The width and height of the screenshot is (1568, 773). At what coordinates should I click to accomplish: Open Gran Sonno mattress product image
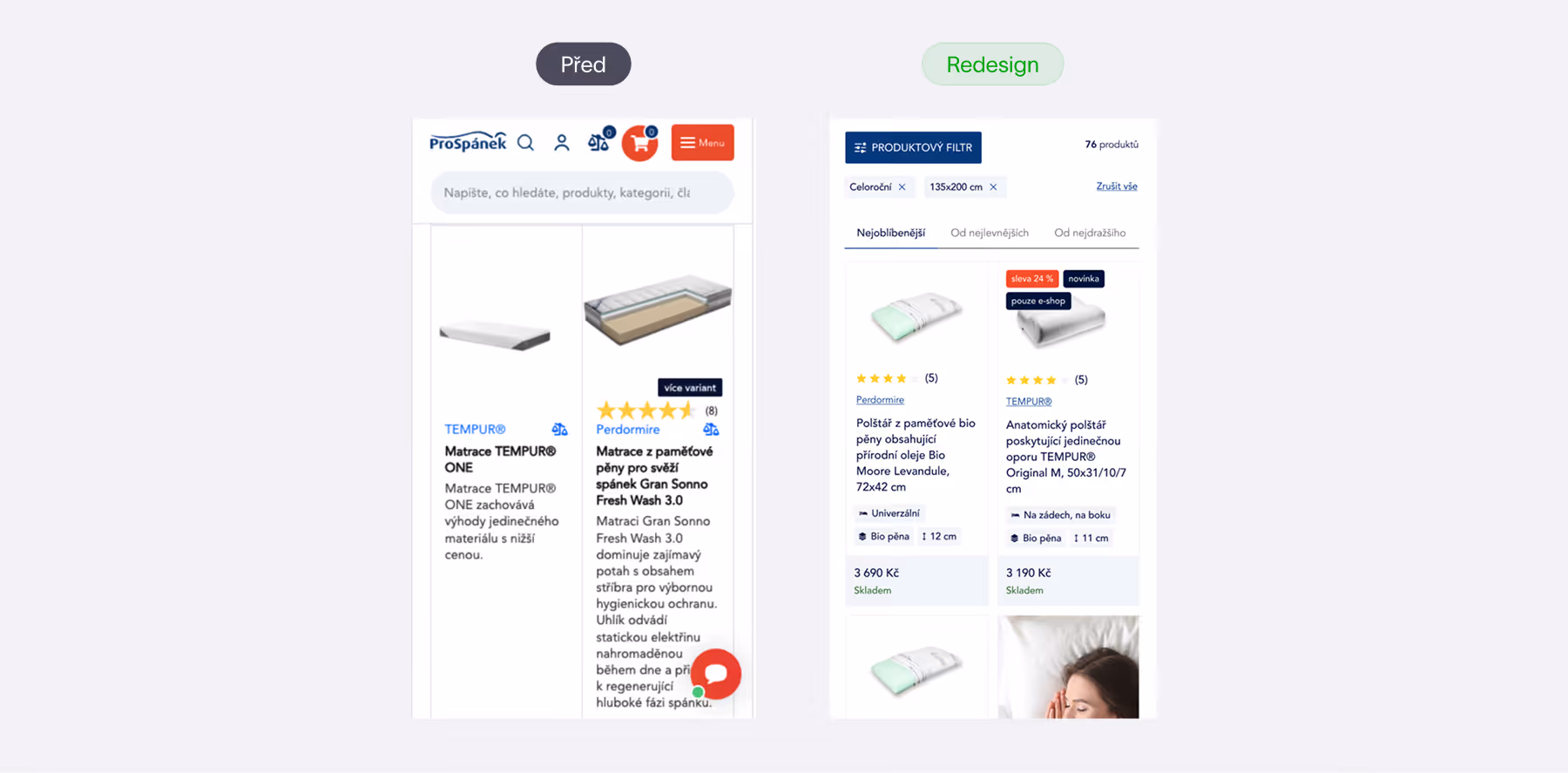(658, 310)
